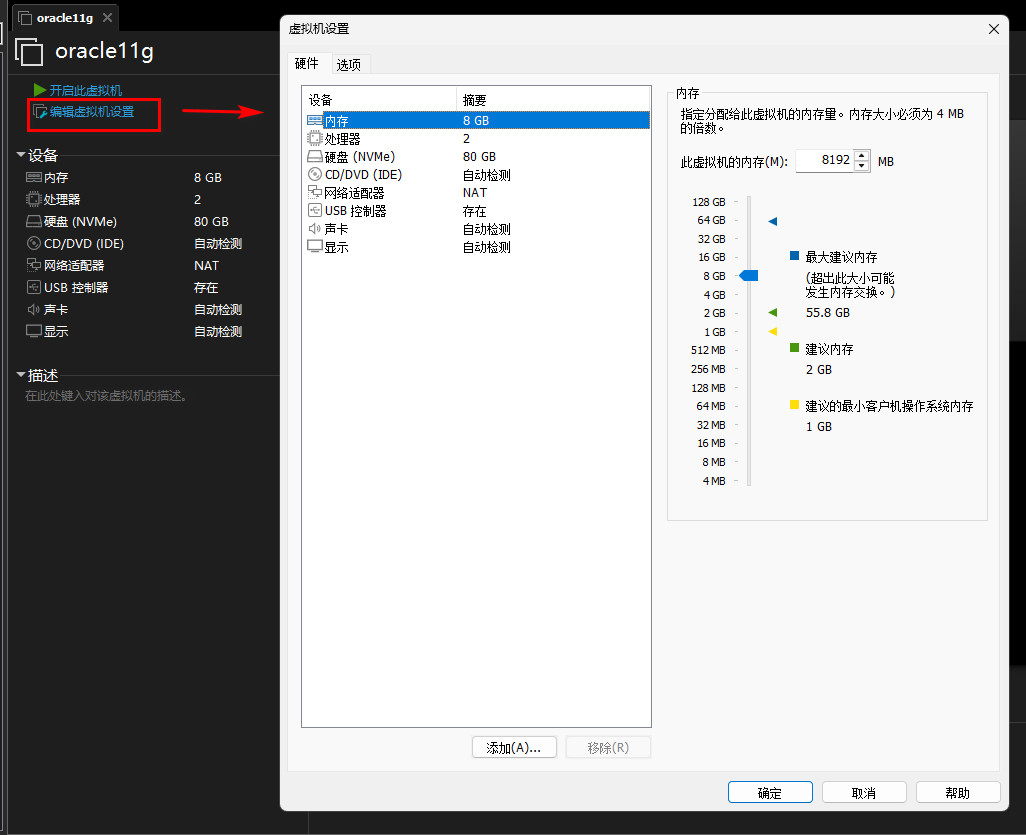
Task: Click the memory value input field
Action: click(824, 161)
